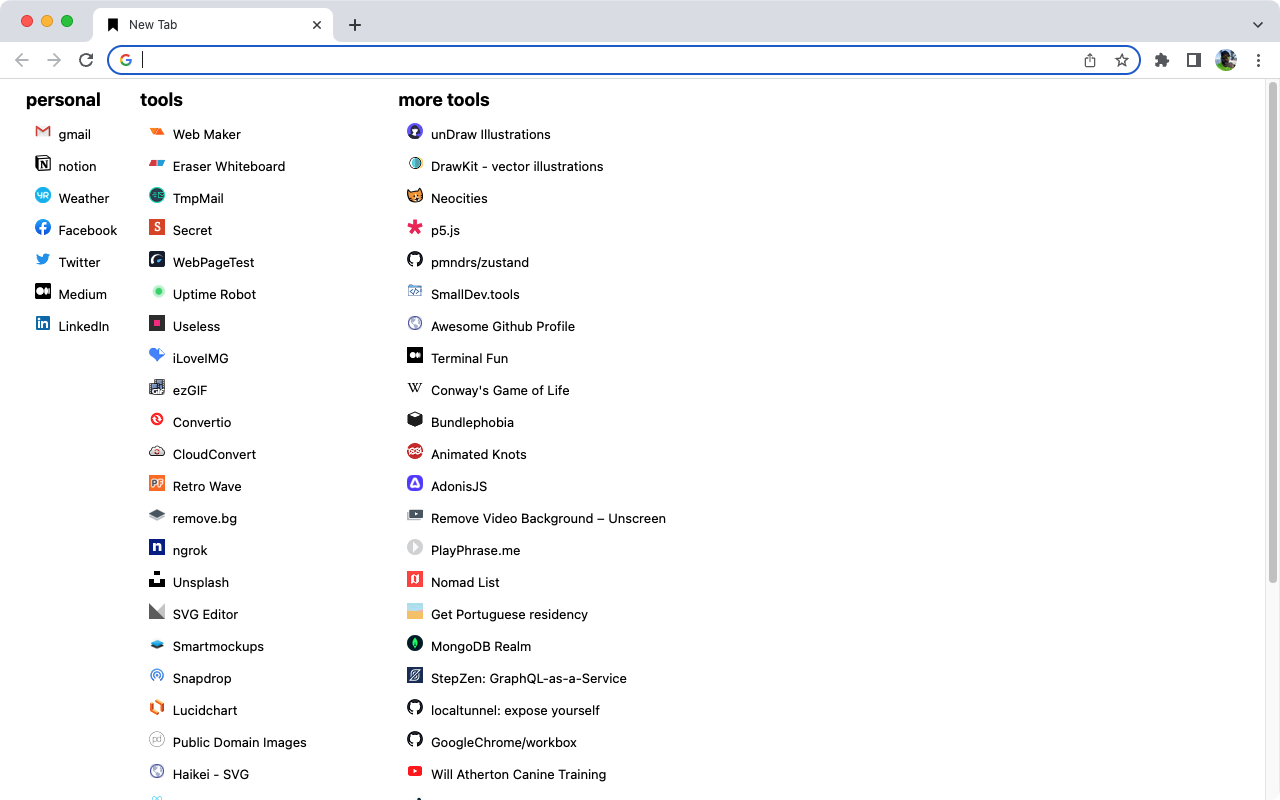1280x800 pixels.
Task: Select the New Tab browser tab
Action: (214, 24)
